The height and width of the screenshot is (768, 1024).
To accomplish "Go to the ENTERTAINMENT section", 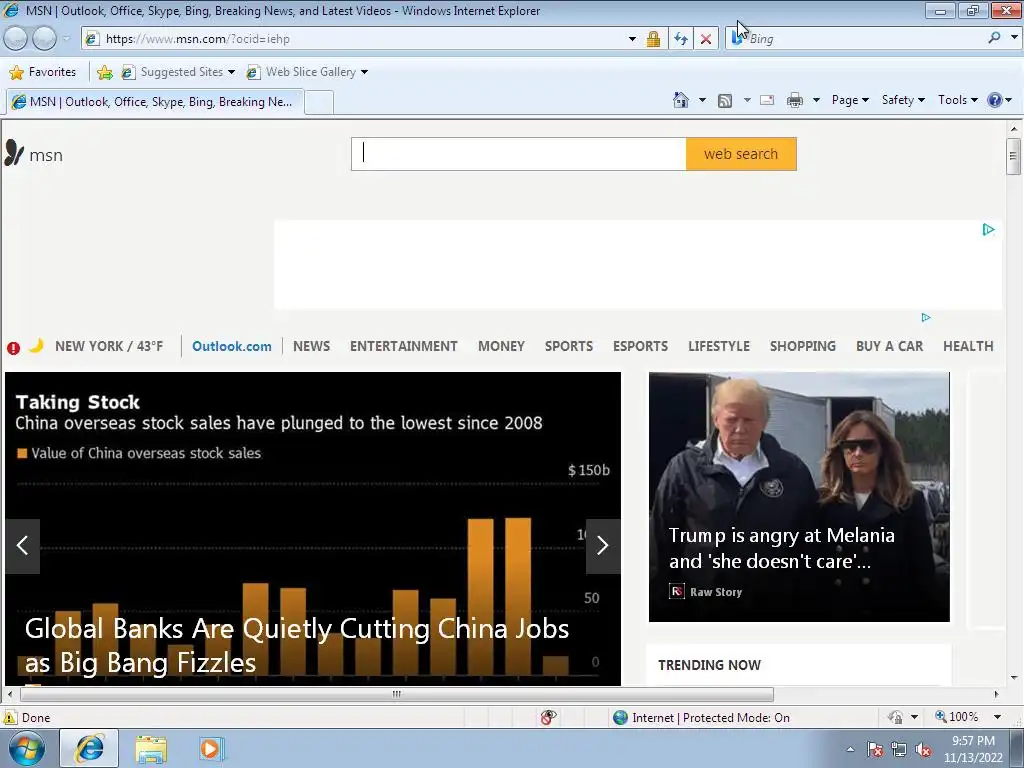I will click(404, 346).
